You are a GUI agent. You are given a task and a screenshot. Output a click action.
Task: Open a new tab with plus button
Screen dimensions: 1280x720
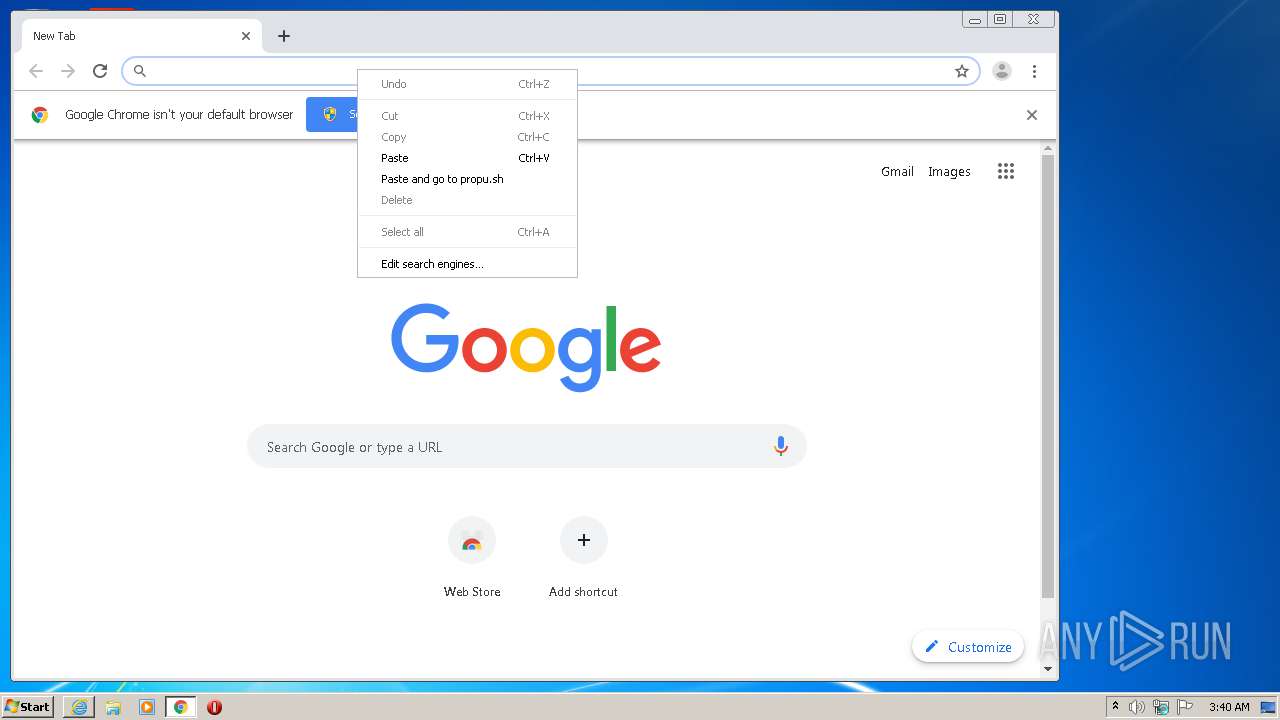pos(284,36)
